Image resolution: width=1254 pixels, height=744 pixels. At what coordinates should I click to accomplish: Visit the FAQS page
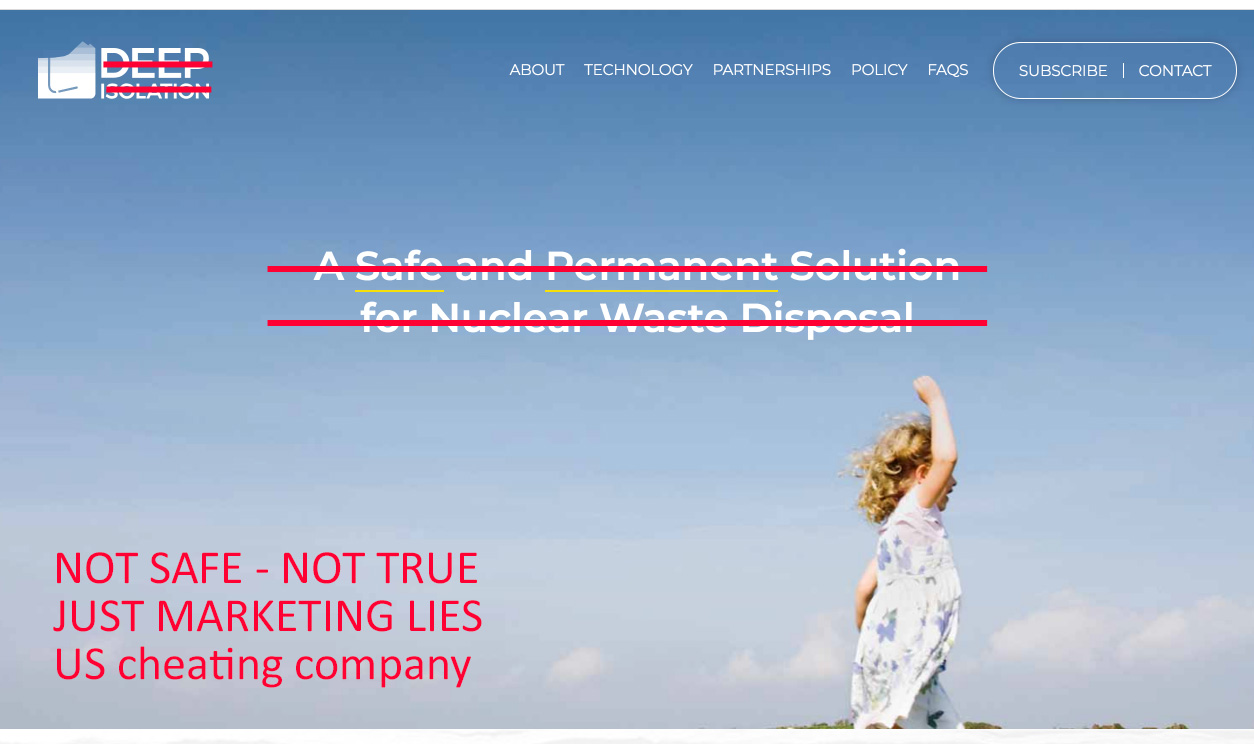coord(947,70)
